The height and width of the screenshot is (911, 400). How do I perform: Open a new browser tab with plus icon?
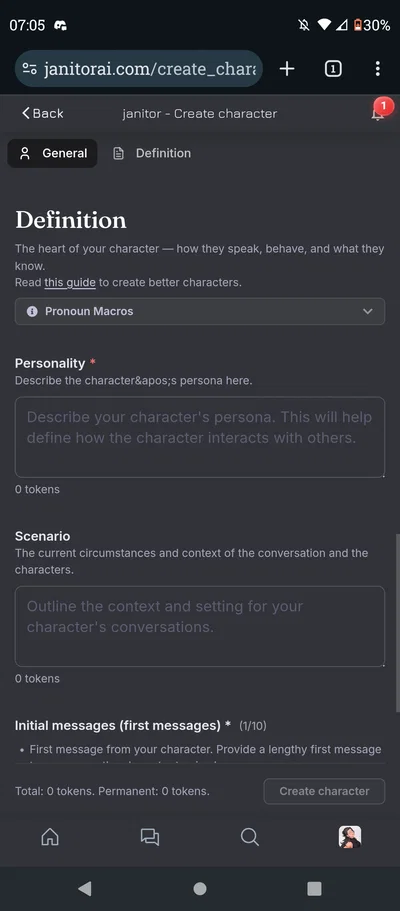287,69
